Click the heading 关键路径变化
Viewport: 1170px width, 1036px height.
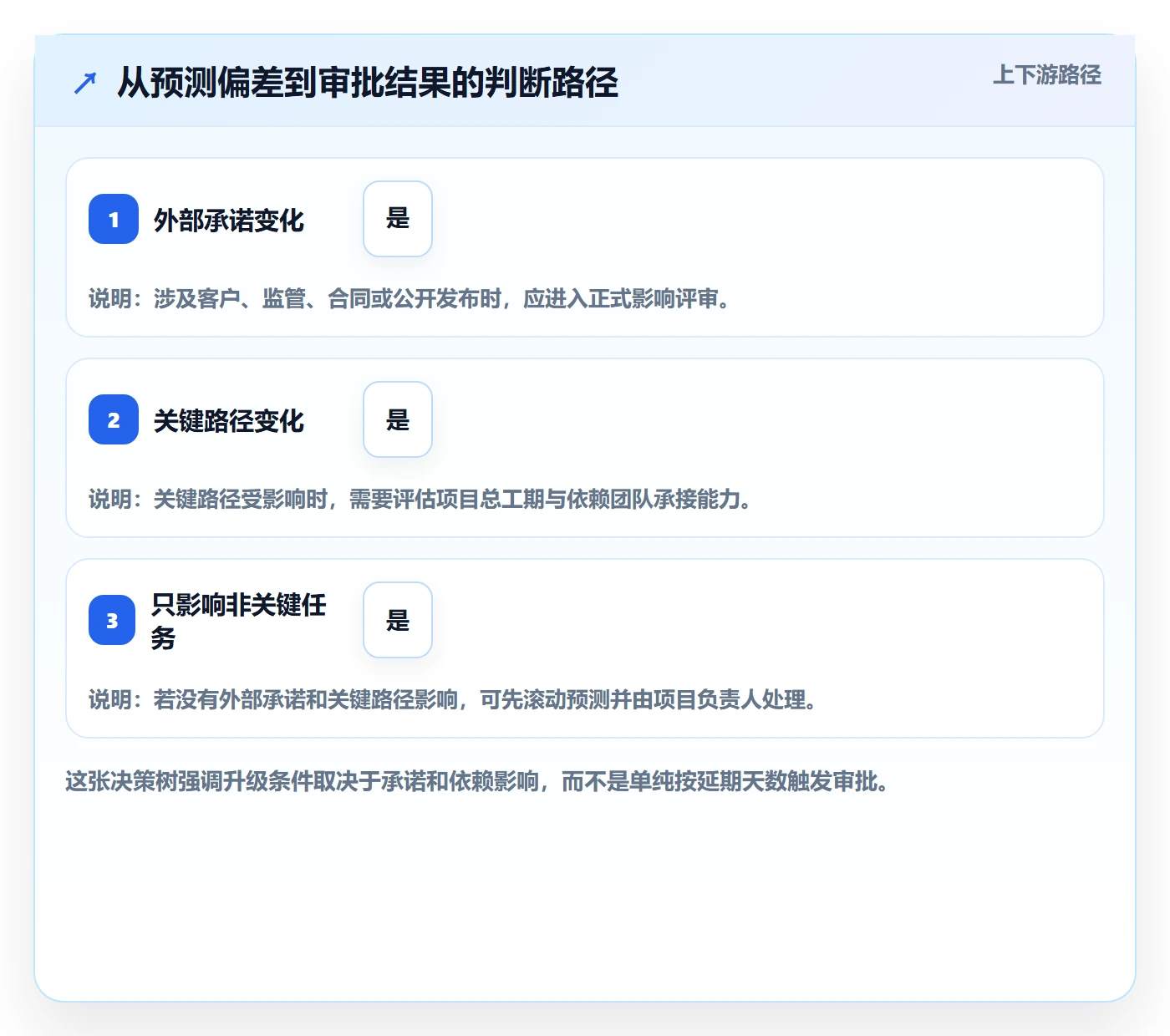pos(229,421)
